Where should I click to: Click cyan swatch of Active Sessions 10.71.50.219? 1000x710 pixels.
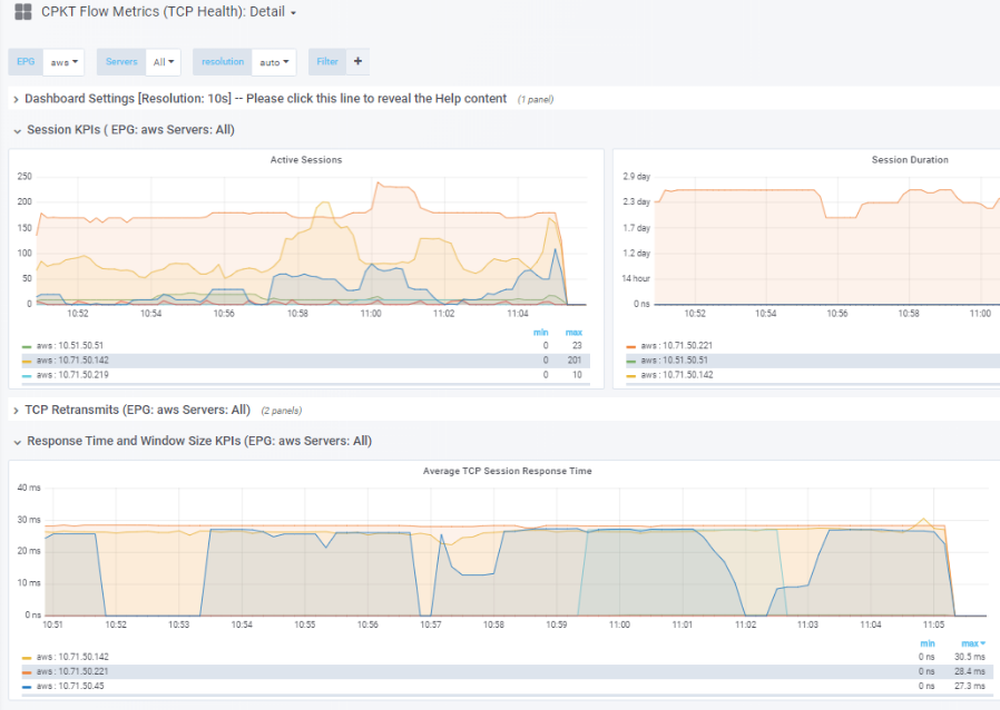pos(27,376)
